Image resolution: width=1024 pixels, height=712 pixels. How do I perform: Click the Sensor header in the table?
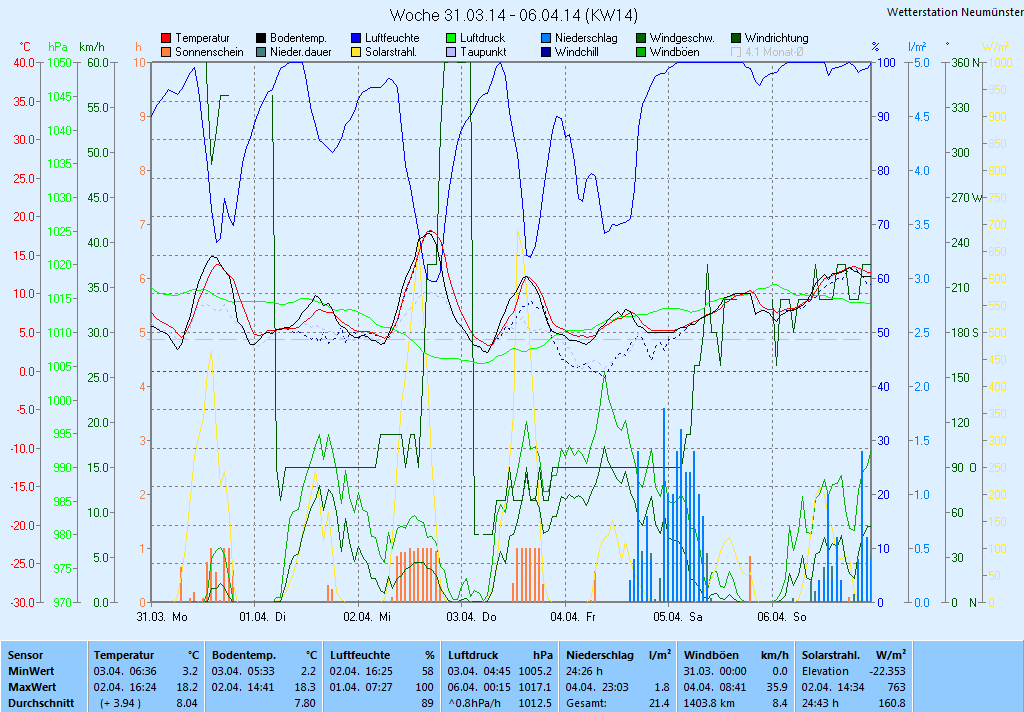25,655
